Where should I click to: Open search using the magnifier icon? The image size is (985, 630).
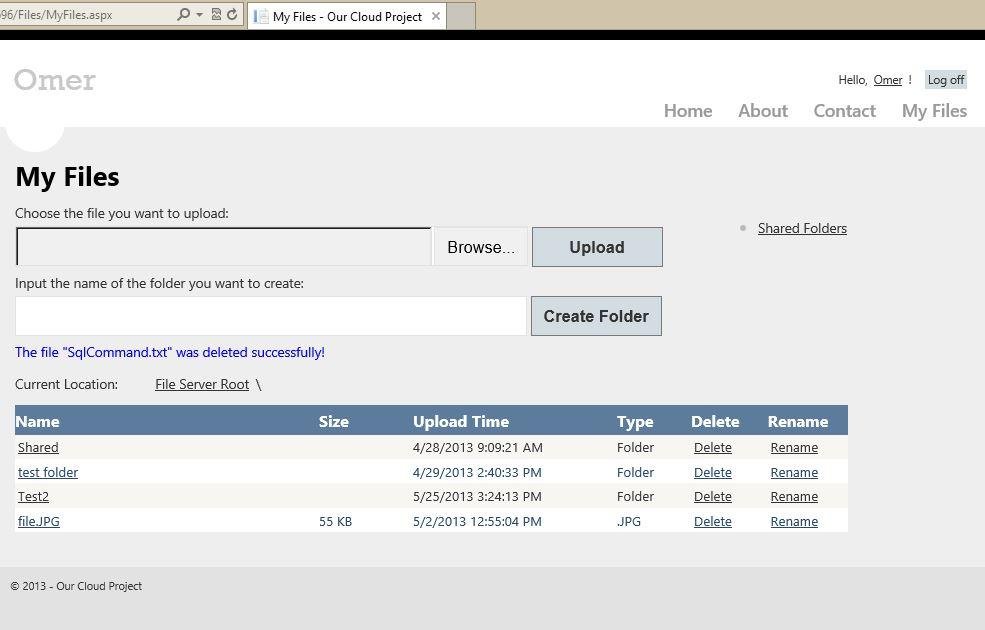184,14
